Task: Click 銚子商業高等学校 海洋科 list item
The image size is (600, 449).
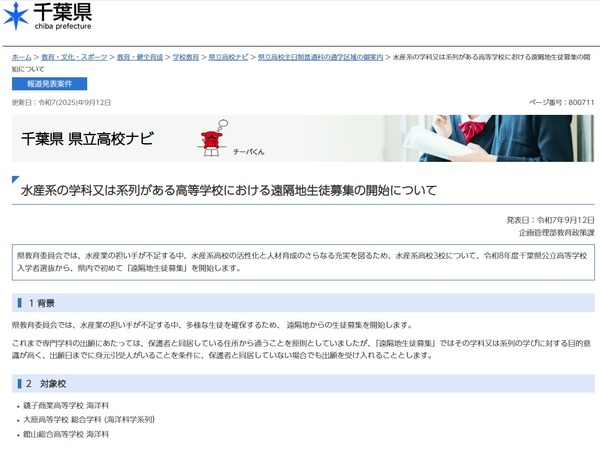Action: [66, 406]
